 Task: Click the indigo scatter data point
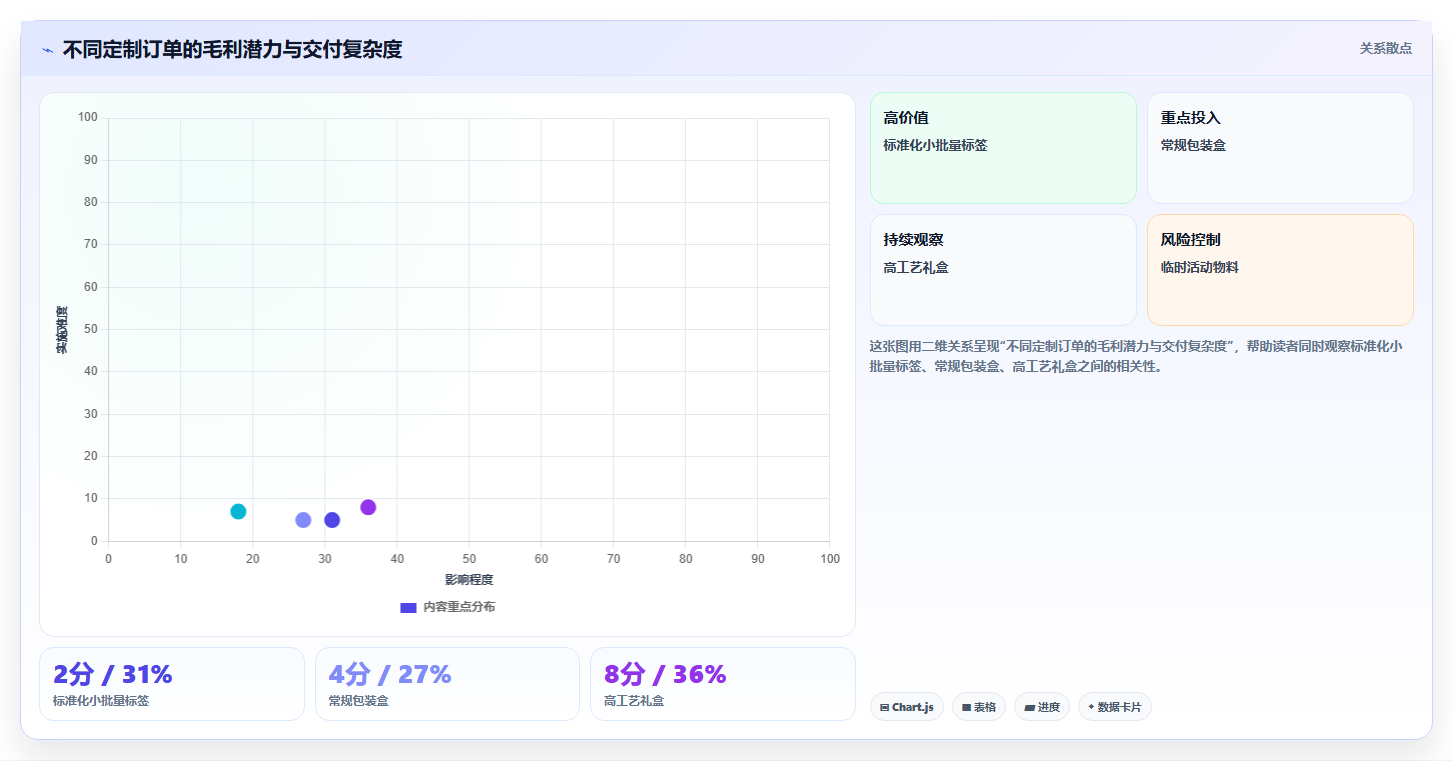coord(332,520)
